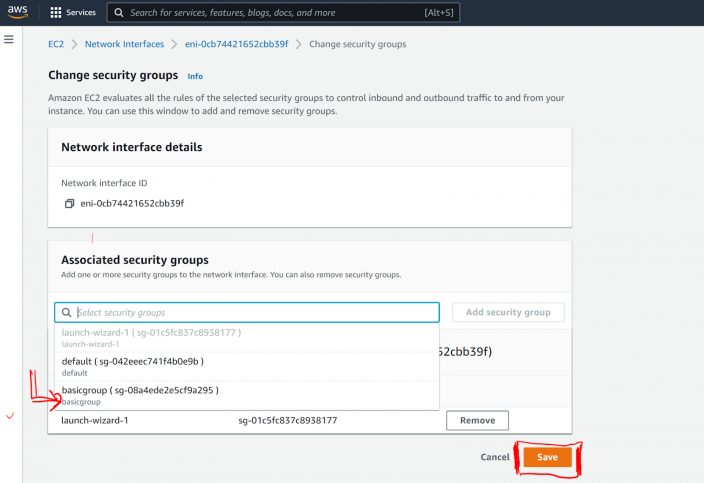Image resolution: width=704 pixels, height=483 pixels.
Task: Open the left hamburger navigation menu
Action: click(x=9, y=39)
